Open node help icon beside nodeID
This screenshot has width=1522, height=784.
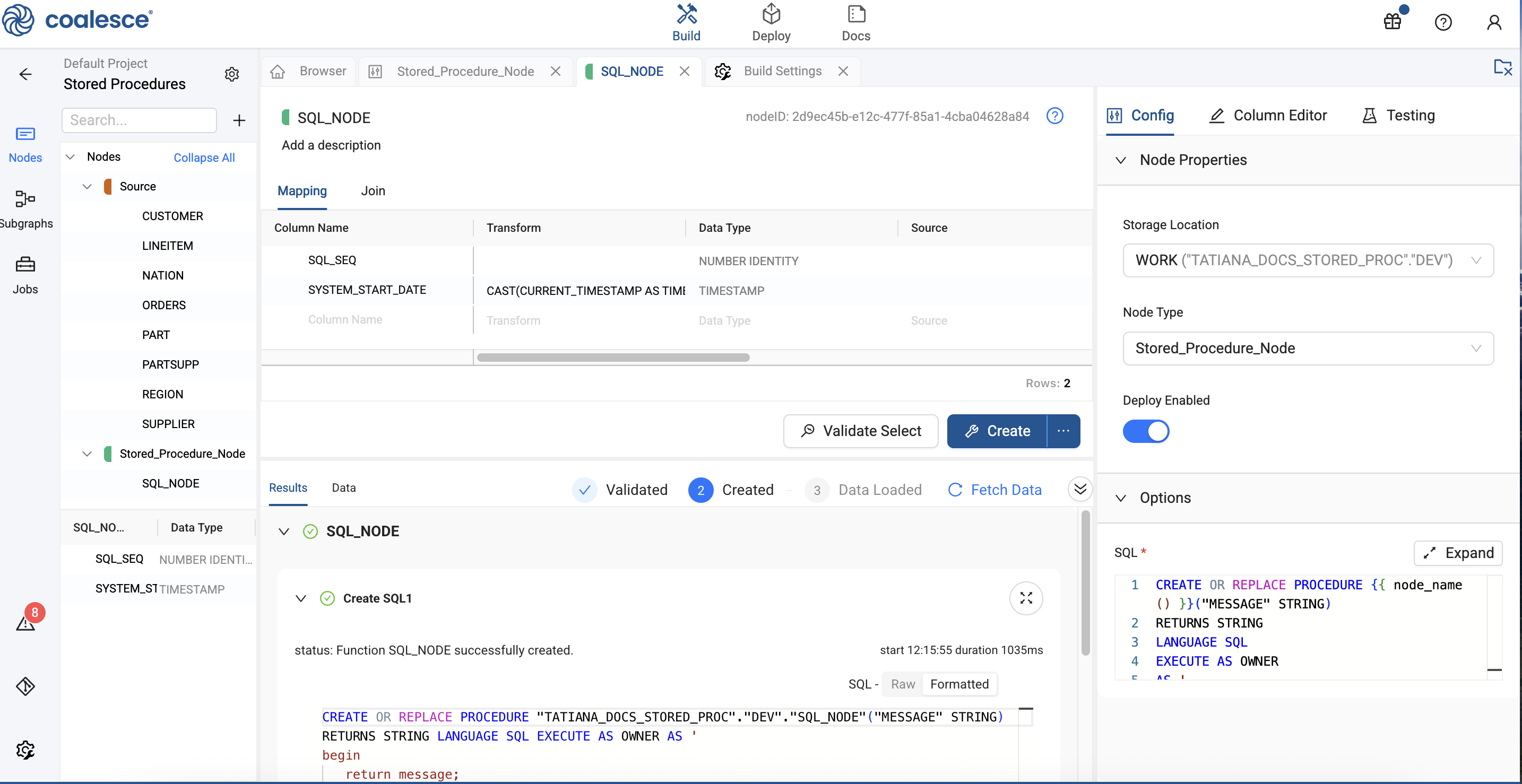pos(1054,116)
